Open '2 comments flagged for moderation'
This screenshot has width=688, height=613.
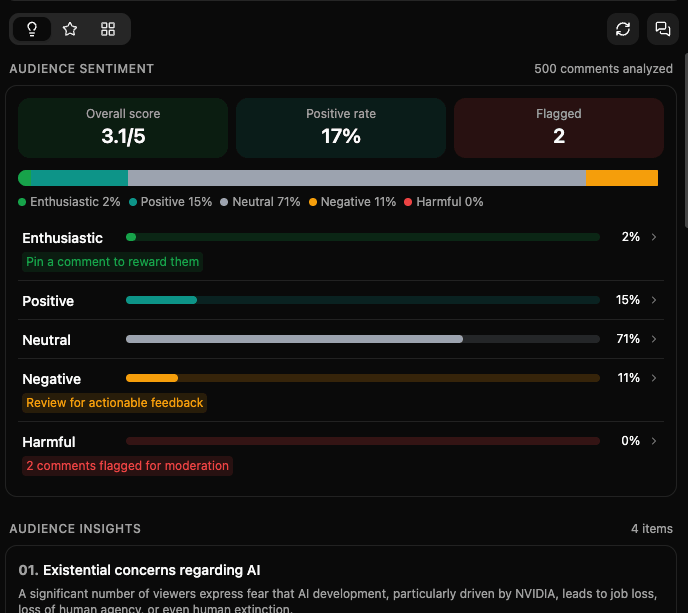(x=127, y=466)
